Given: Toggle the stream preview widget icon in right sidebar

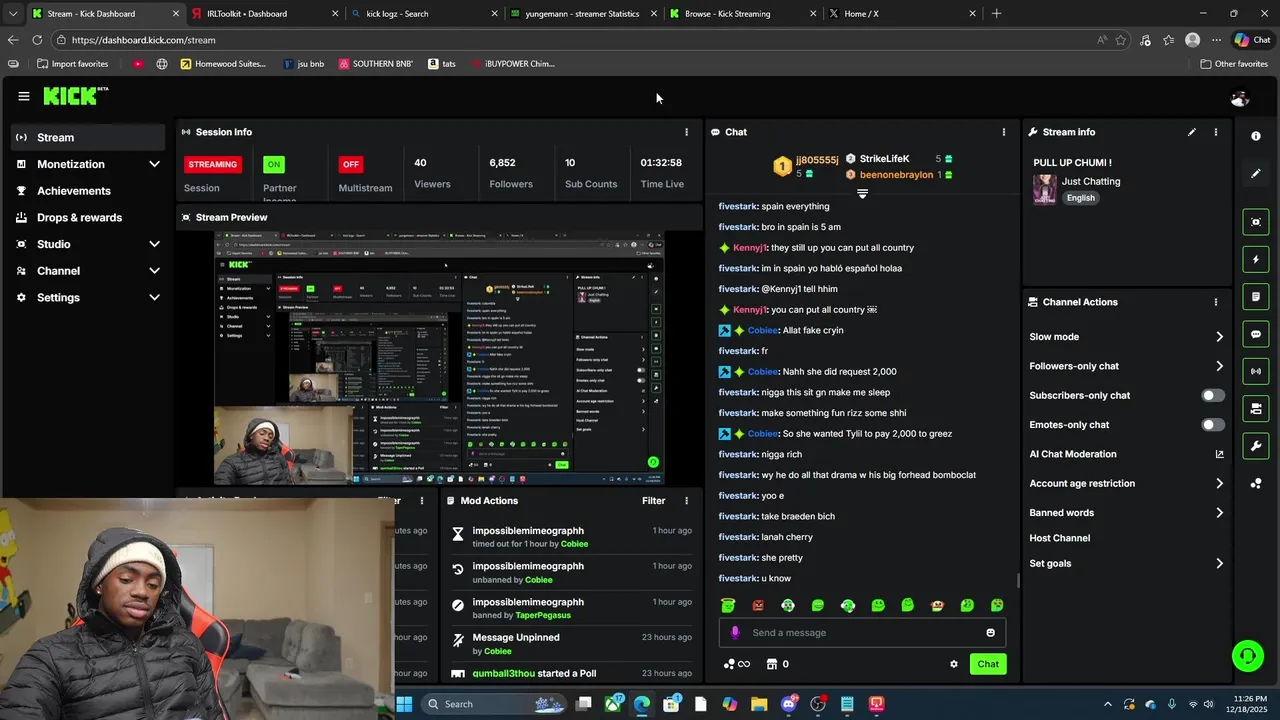Looking at the screenshot, I should pyautogui.click(x=1256, y=222).
